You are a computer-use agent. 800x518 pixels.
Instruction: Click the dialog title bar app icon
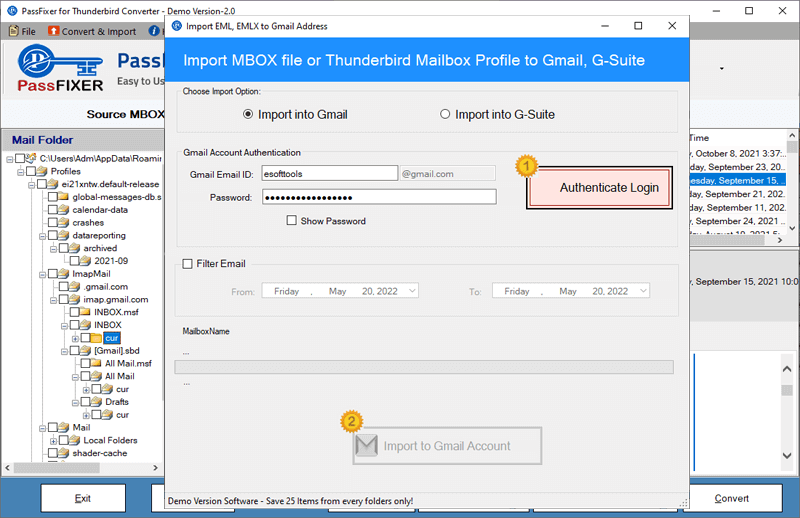(177, 26)
